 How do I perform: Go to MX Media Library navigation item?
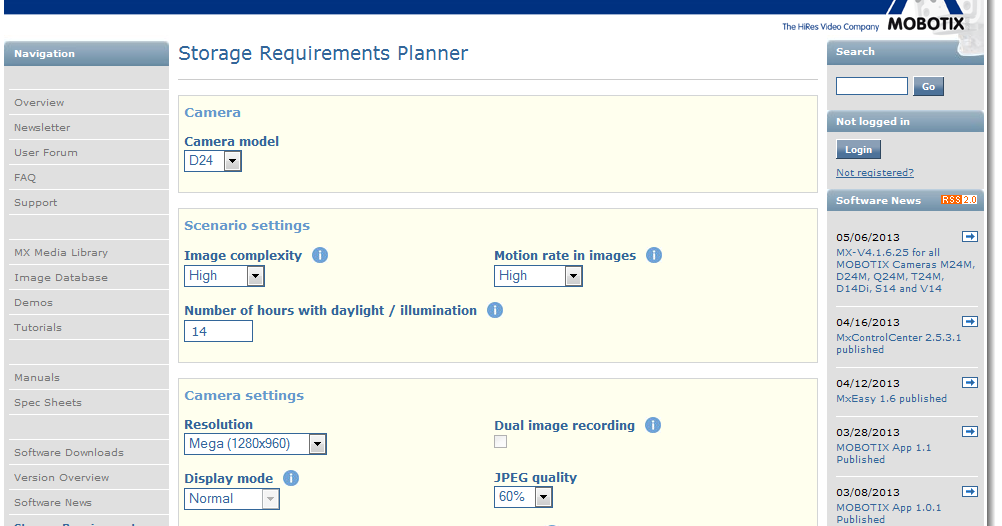pos(61,253)
